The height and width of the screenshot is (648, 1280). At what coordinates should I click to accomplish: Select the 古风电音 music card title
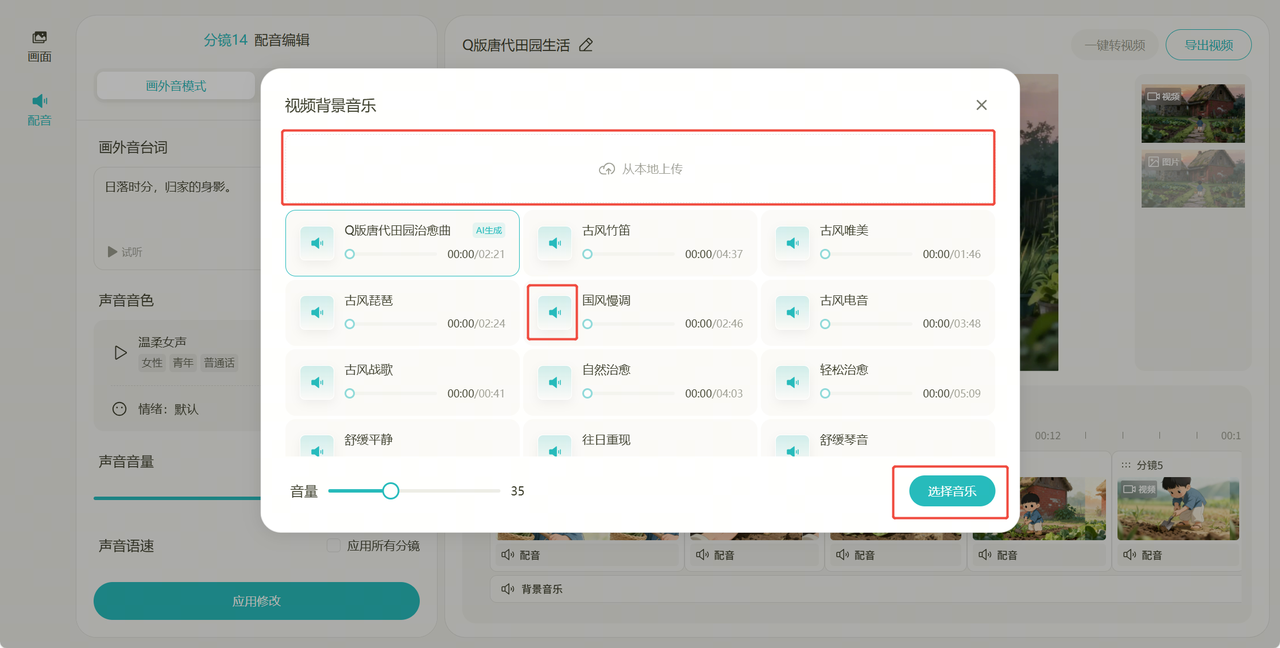(844, 300)
